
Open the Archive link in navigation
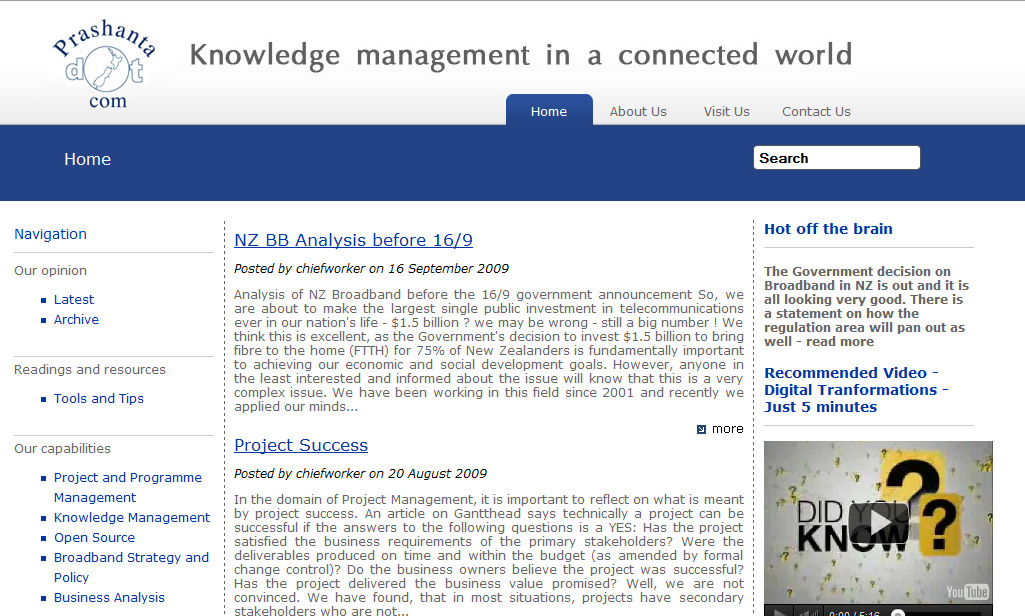(x=76, y=319)
